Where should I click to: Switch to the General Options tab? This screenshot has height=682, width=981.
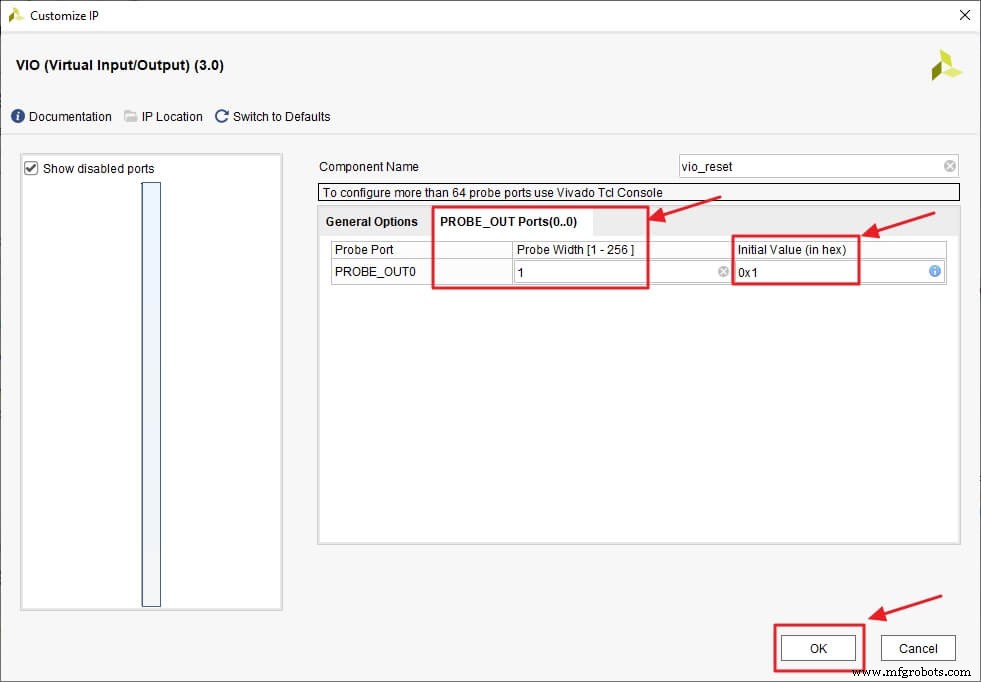click(x=372, y=221)
